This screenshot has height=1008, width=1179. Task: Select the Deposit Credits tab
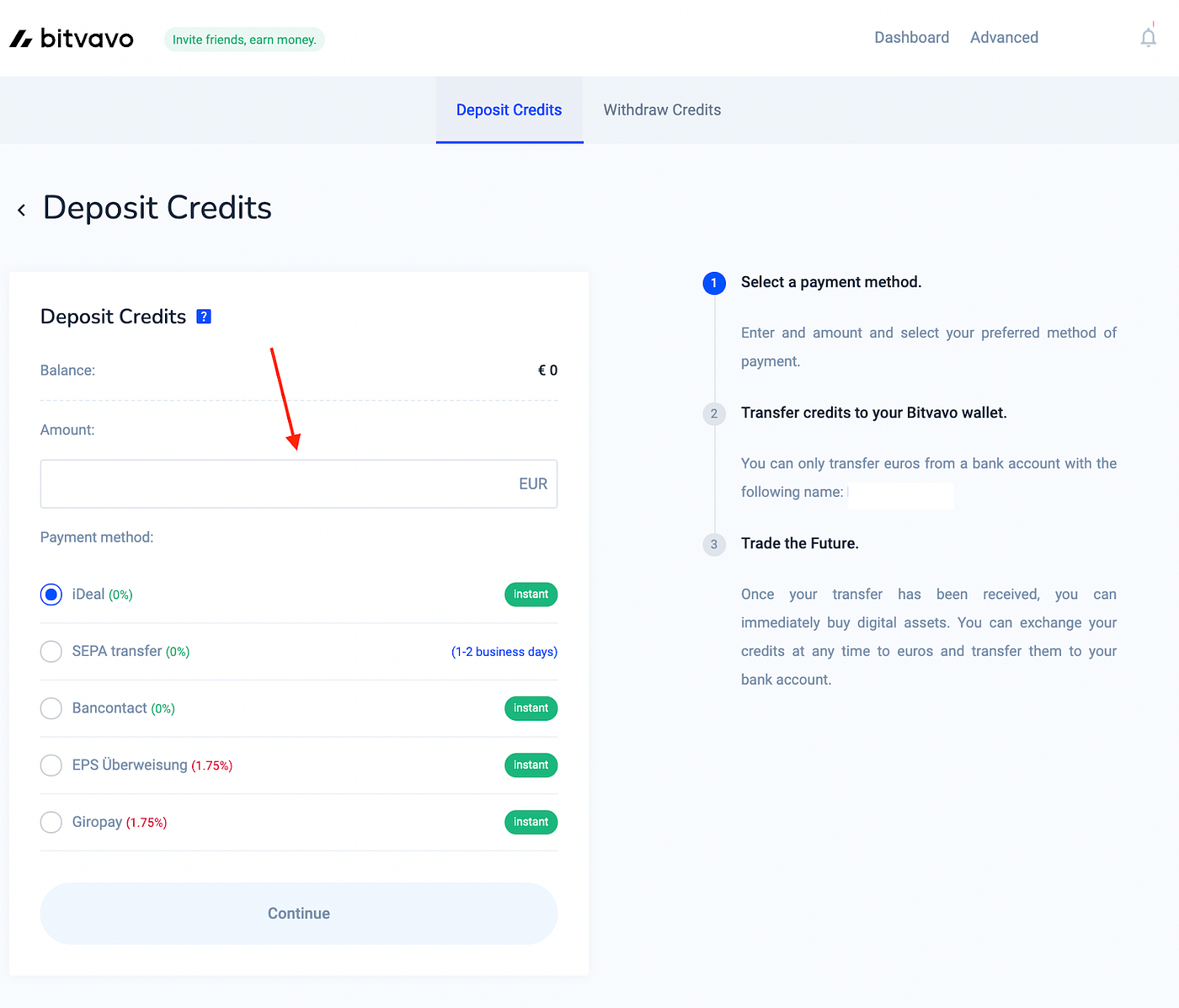[x=509, y=109]
